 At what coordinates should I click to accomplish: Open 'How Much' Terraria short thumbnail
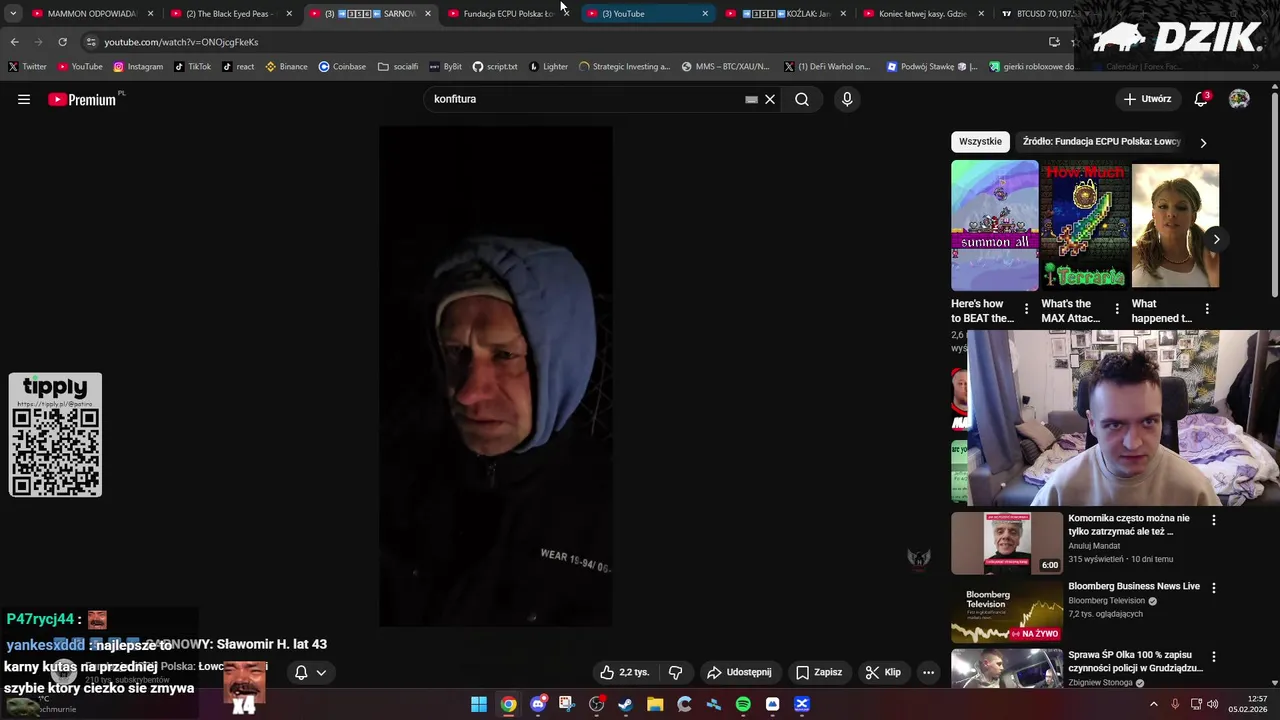pos(1085,226)
